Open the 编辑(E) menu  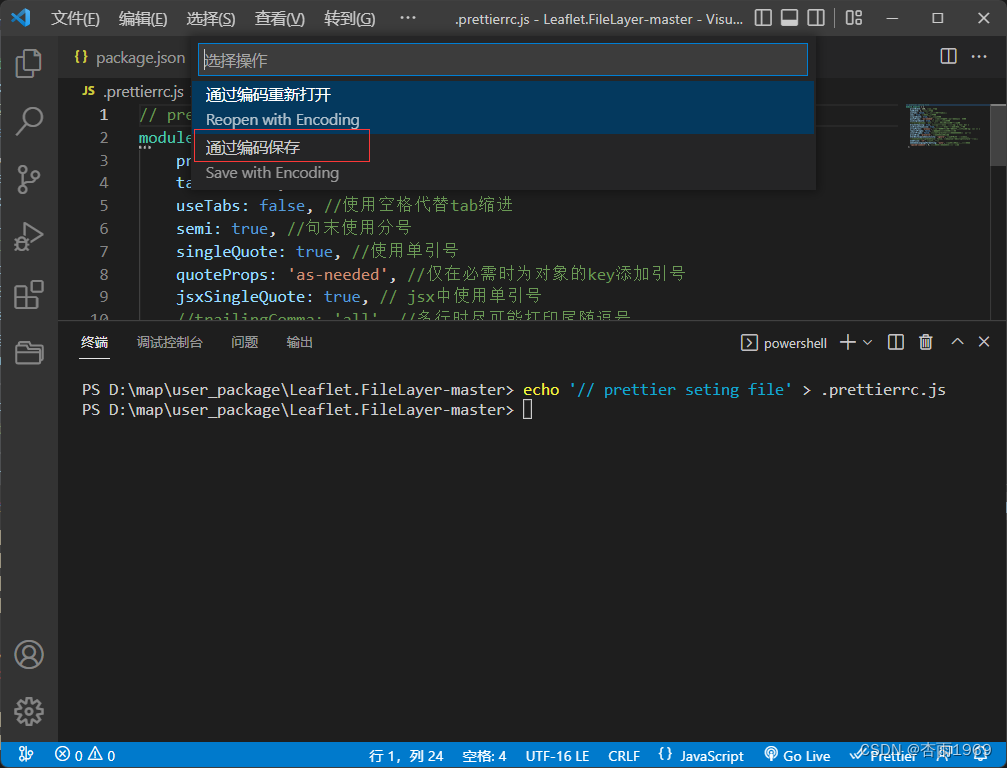143,19
